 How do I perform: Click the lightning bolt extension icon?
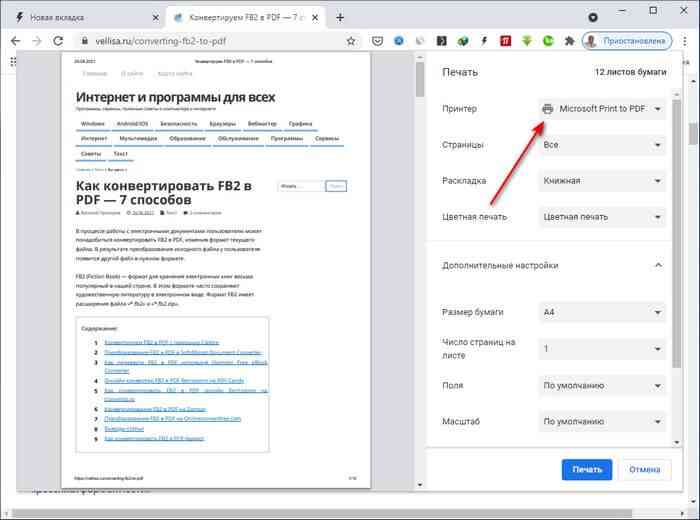click(484, 41)
